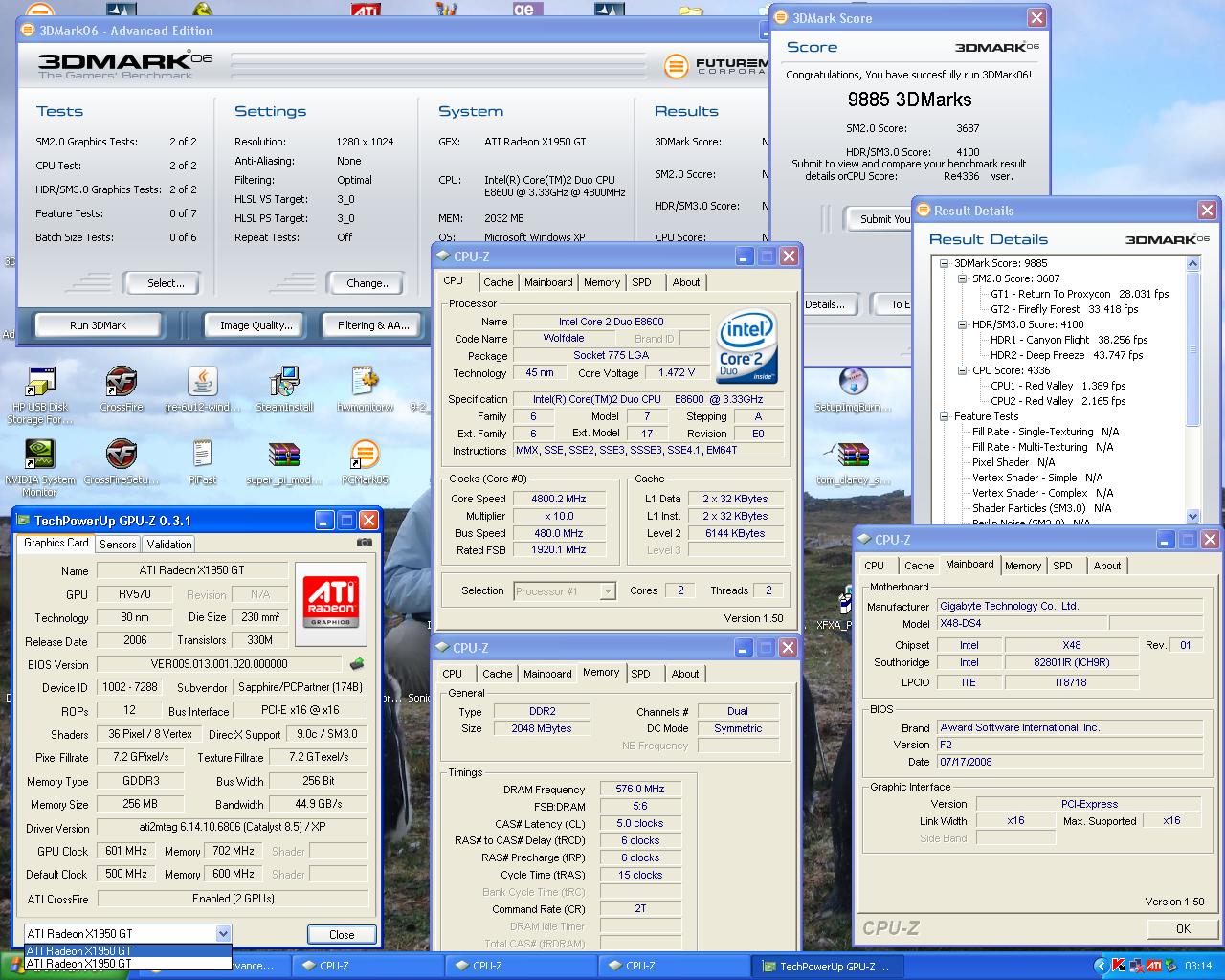Click the partially visible ATI desktop icon
1225x980 pixels.
coord(366,10)
